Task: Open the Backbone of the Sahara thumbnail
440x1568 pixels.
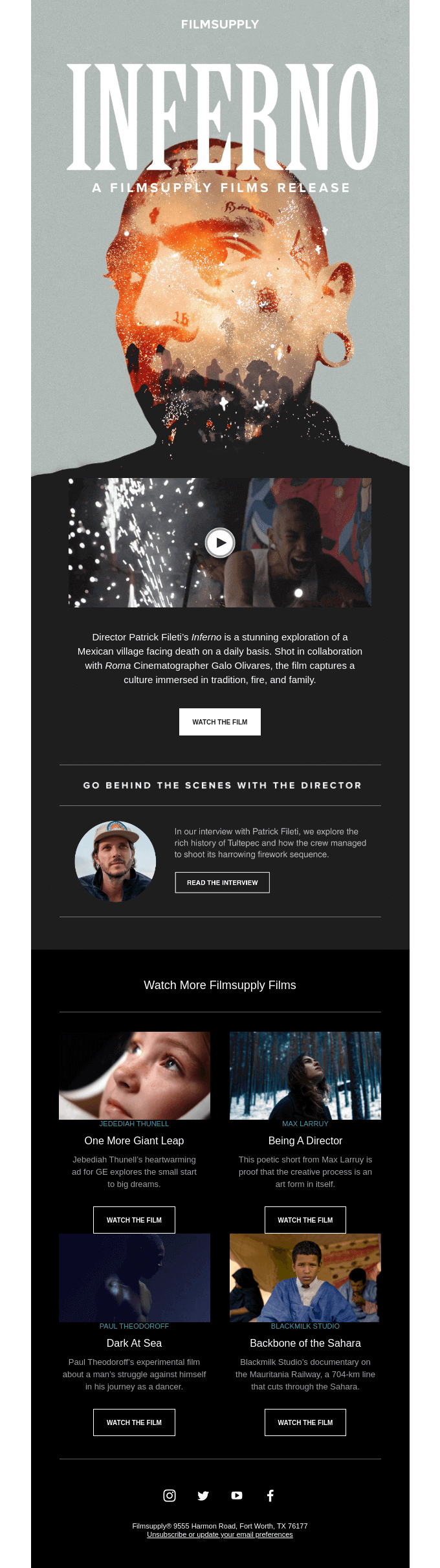Action: pyautogui.click(x=305, y=1278)
